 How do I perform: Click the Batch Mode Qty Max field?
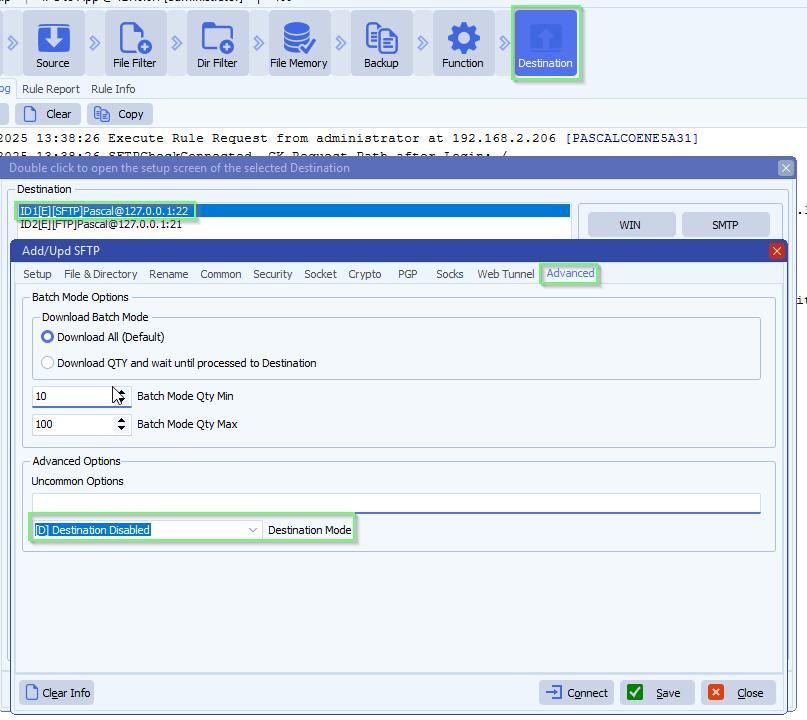pyautogui.click(x=72, y=425)
